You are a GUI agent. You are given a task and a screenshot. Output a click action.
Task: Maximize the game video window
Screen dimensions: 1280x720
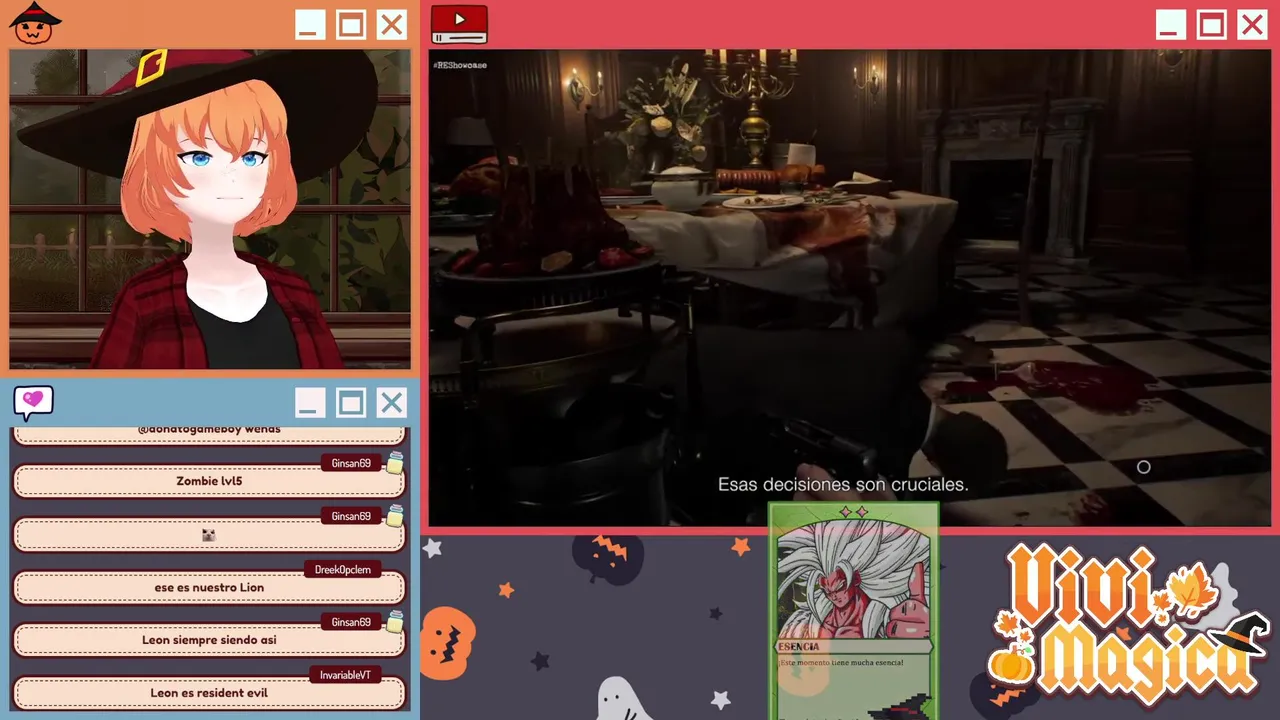click(1211, 25)
